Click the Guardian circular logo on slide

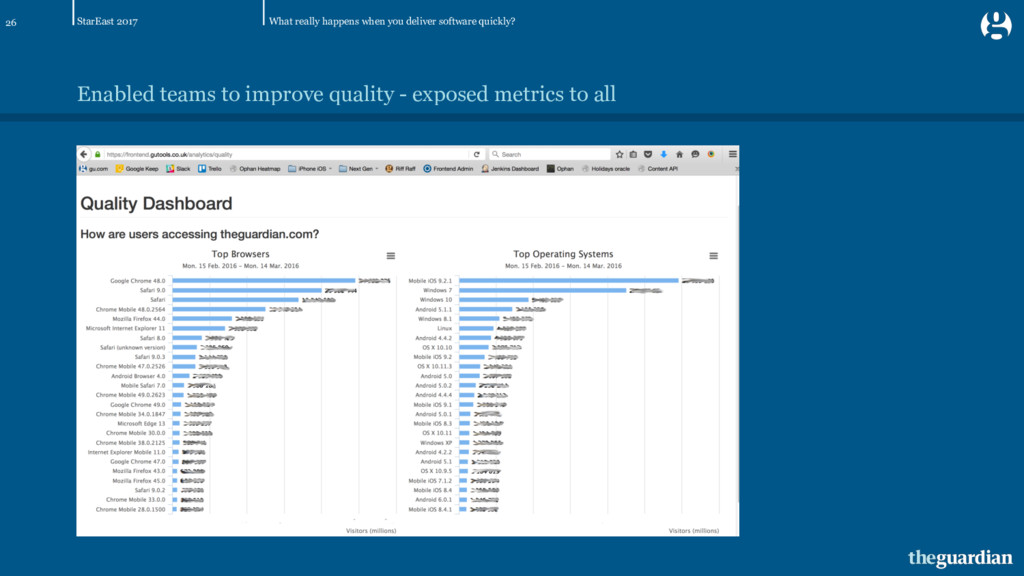[996, 25]
